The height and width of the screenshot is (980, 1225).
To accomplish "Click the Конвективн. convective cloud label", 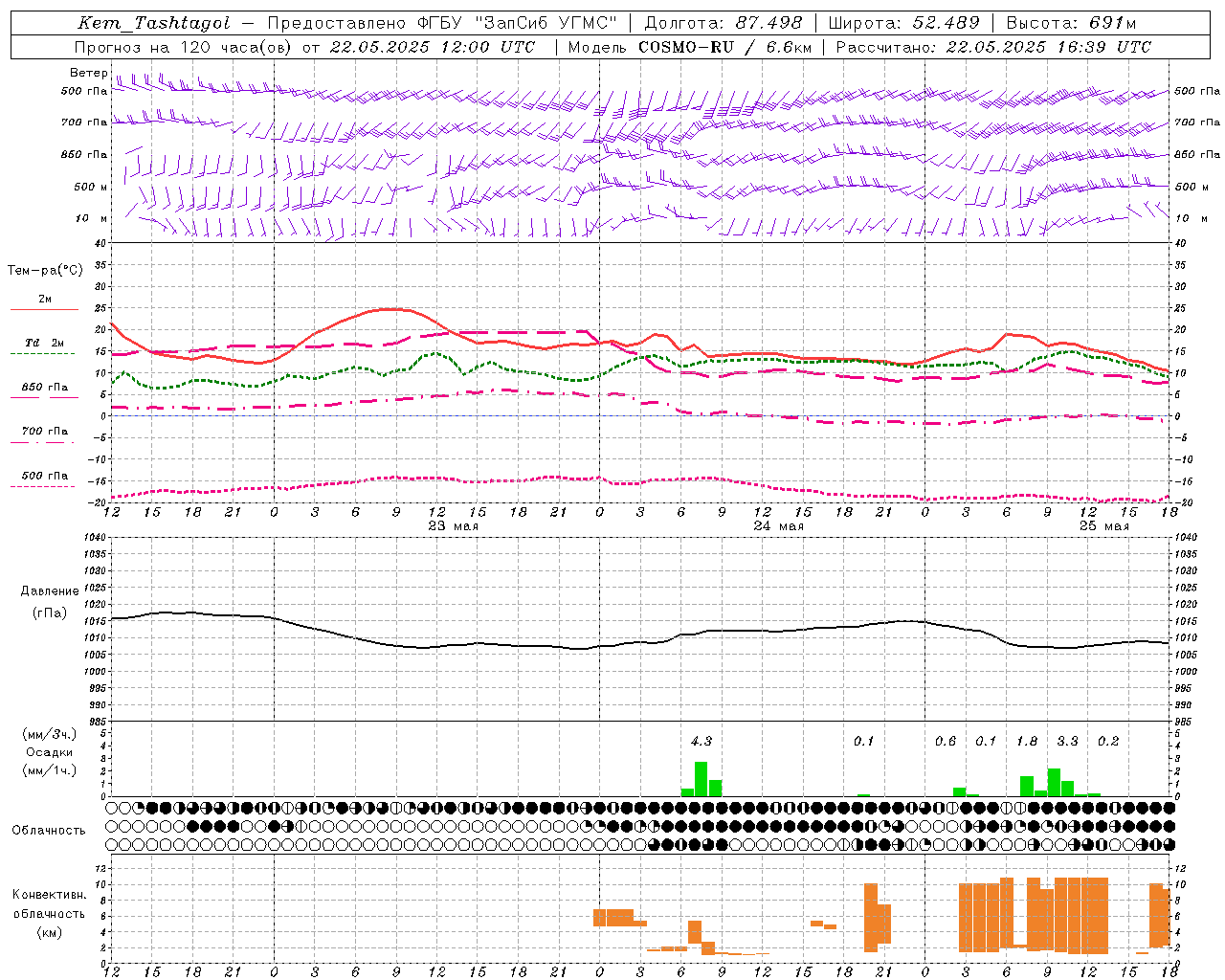I will point(50,895).
